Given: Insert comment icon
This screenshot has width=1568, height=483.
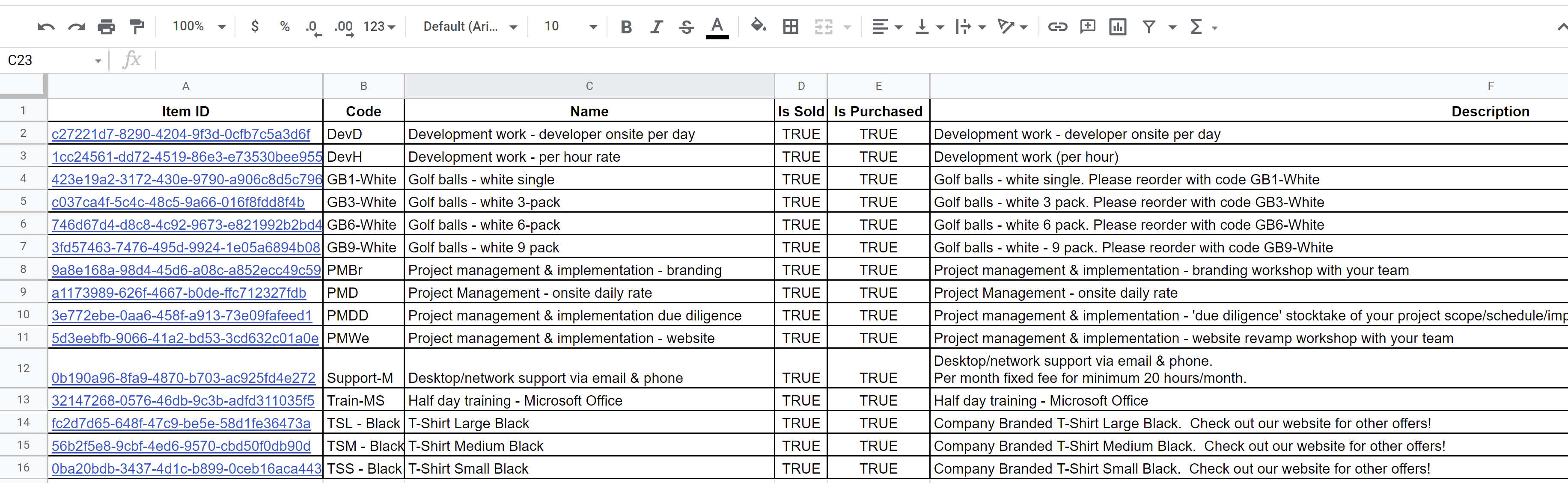Looking at the screenshot, I should coord(1088,27).
